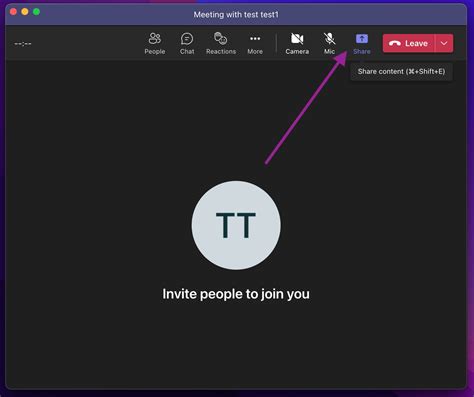Unmute the Mic
474x397 pixels.
coord(329,44)
